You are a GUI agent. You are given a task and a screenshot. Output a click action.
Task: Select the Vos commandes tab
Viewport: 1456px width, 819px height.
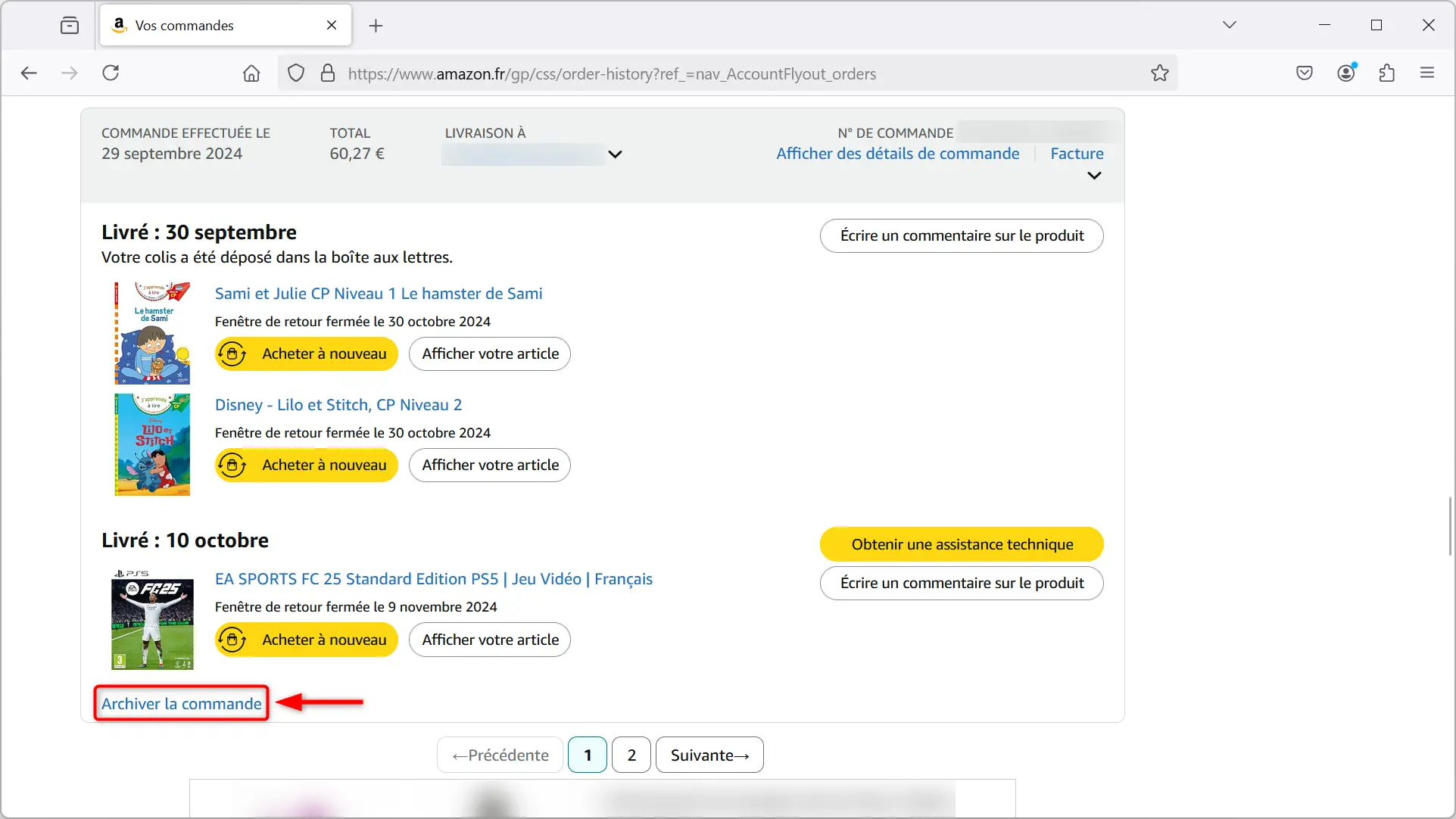[226, 26]
